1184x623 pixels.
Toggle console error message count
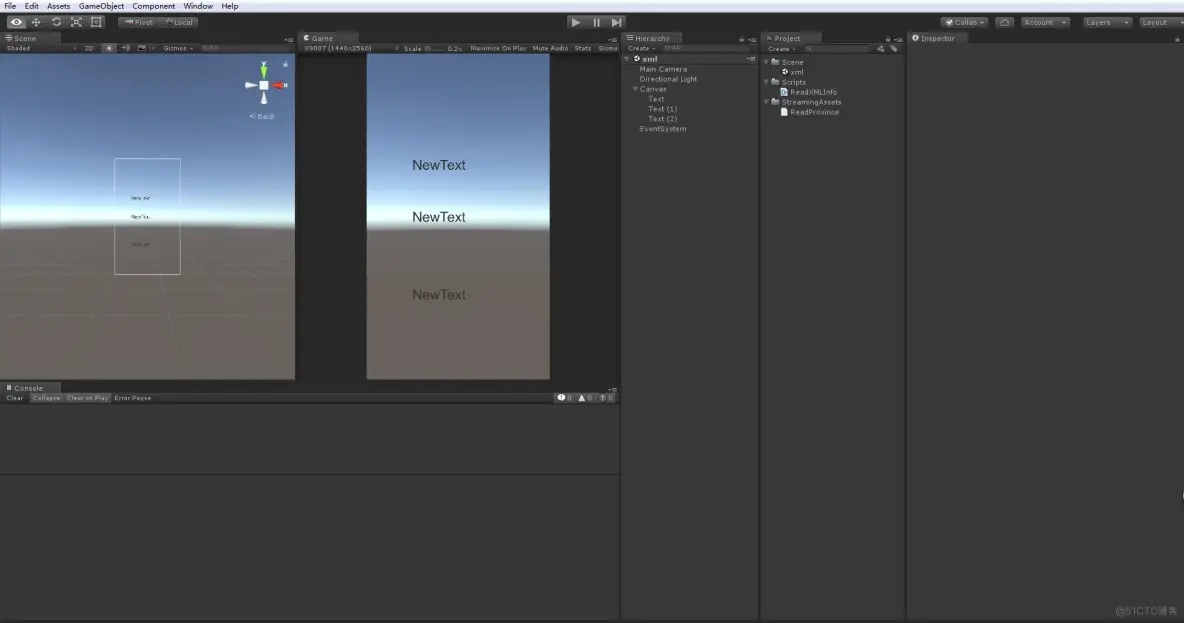pyautogui.click(x=606, y=398)
